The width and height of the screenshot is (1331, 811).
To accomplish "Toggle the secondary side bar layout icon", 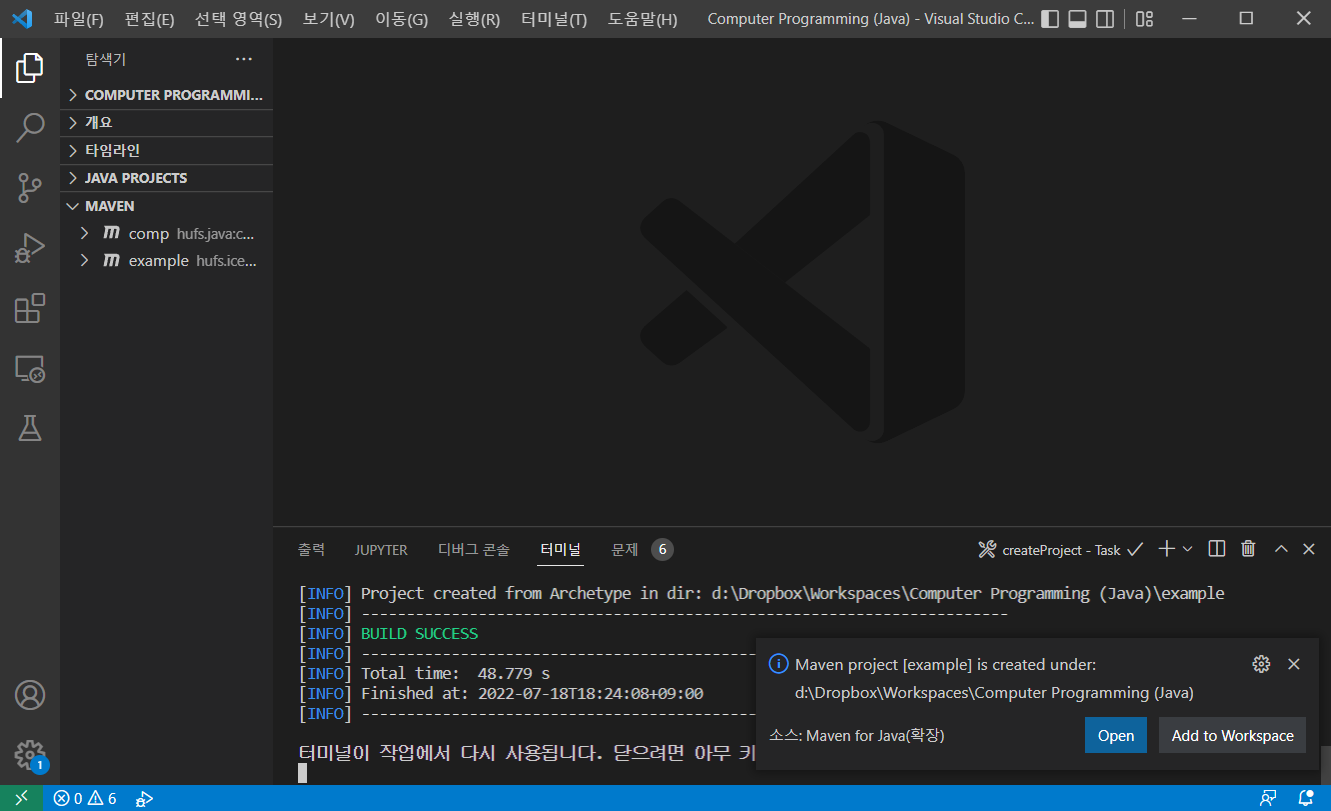I will (x=1105, y=19).
